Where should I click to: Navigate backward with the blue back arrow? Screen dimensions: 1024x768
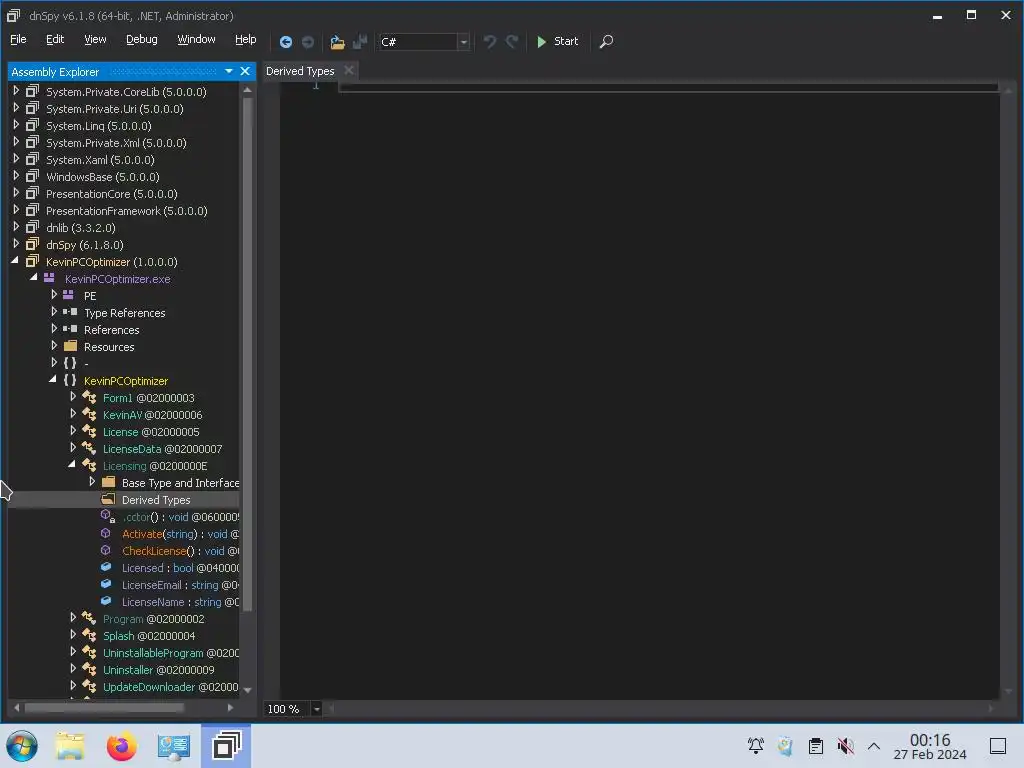coord(285,42)
